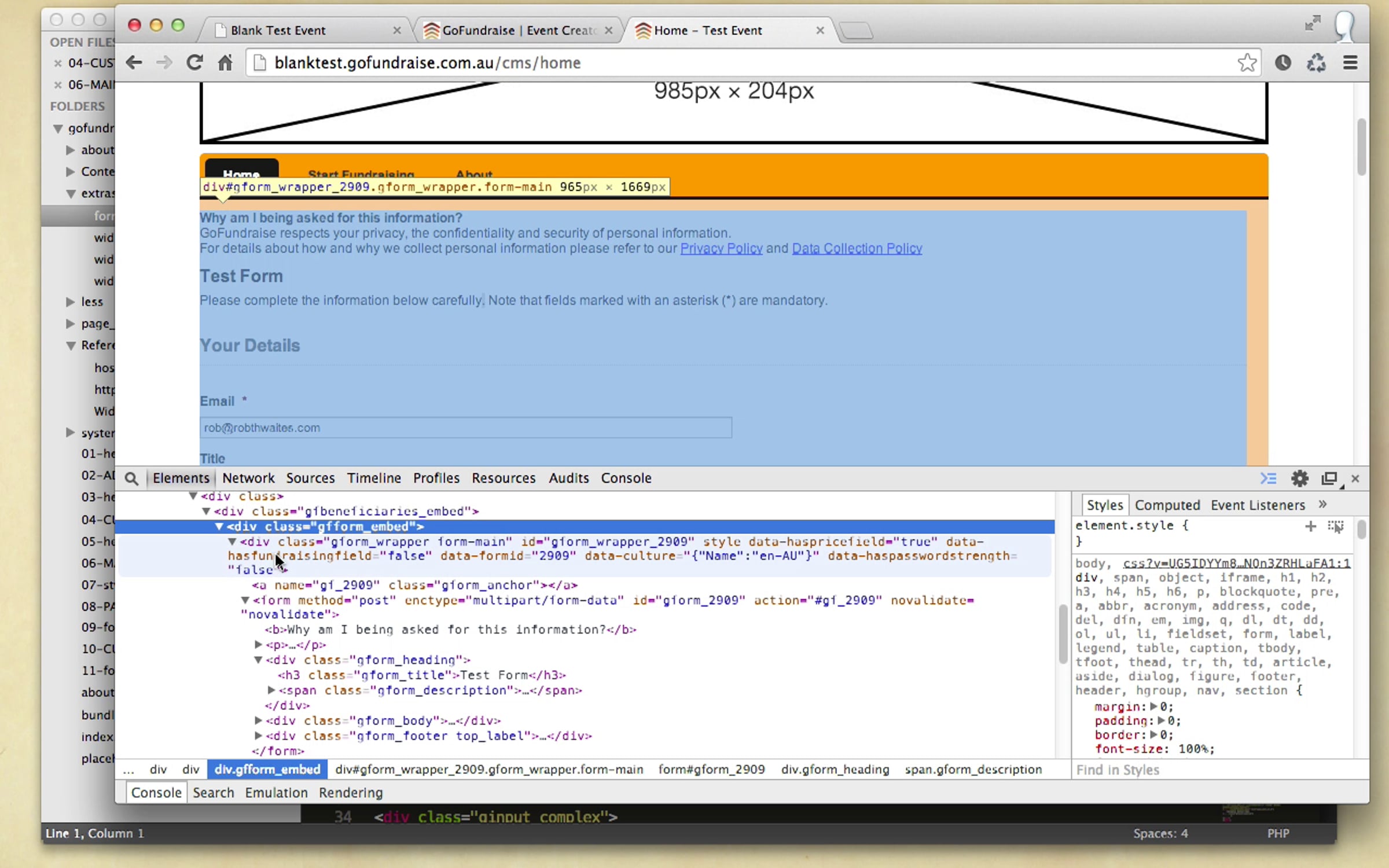Click the Data Collection Policy link
This screenshot has height=868, width=1389.
857,248
